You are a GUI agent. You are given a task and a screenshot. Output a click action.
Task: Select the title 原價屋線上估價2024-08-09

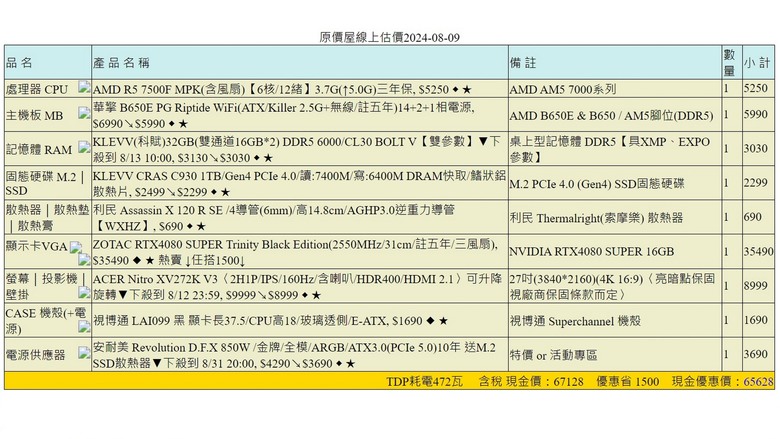390,37
